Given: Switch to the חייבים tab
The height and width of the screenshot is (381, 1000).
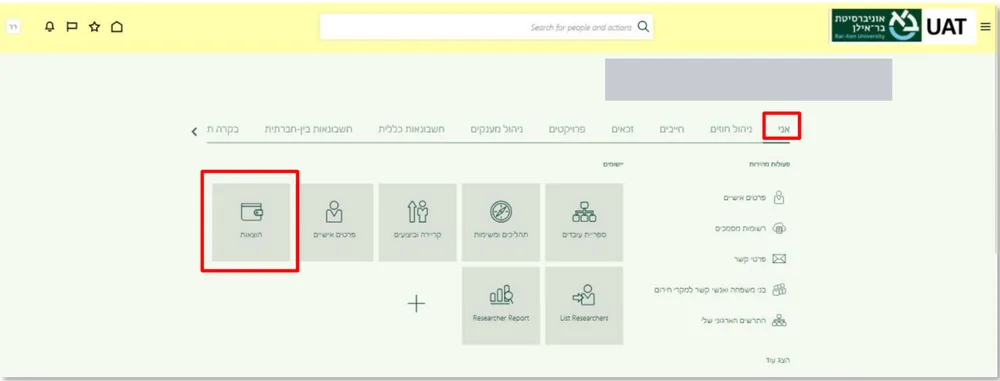Looking at the screenshot, I should (672, 129).
